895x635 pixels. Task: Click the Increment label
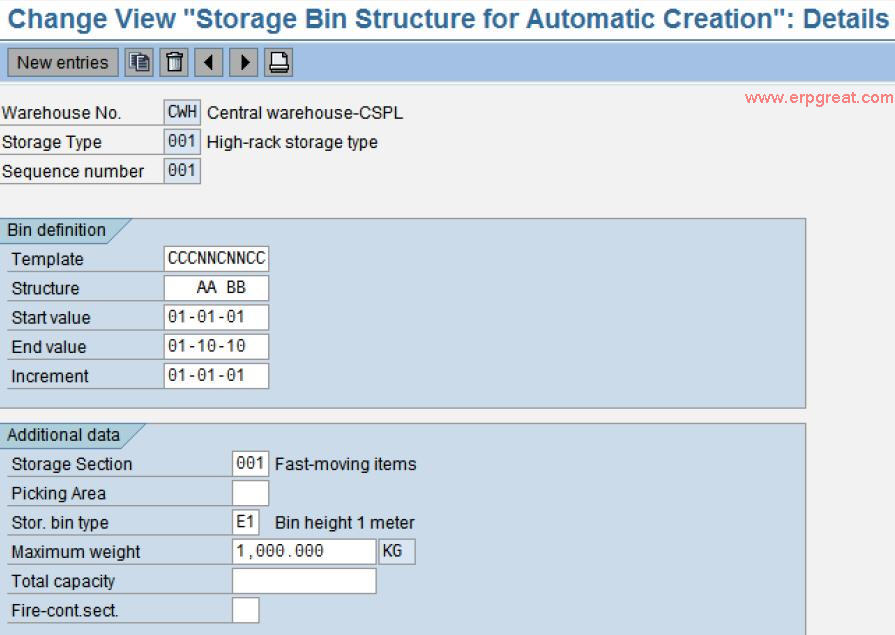(x=50, y=376)
